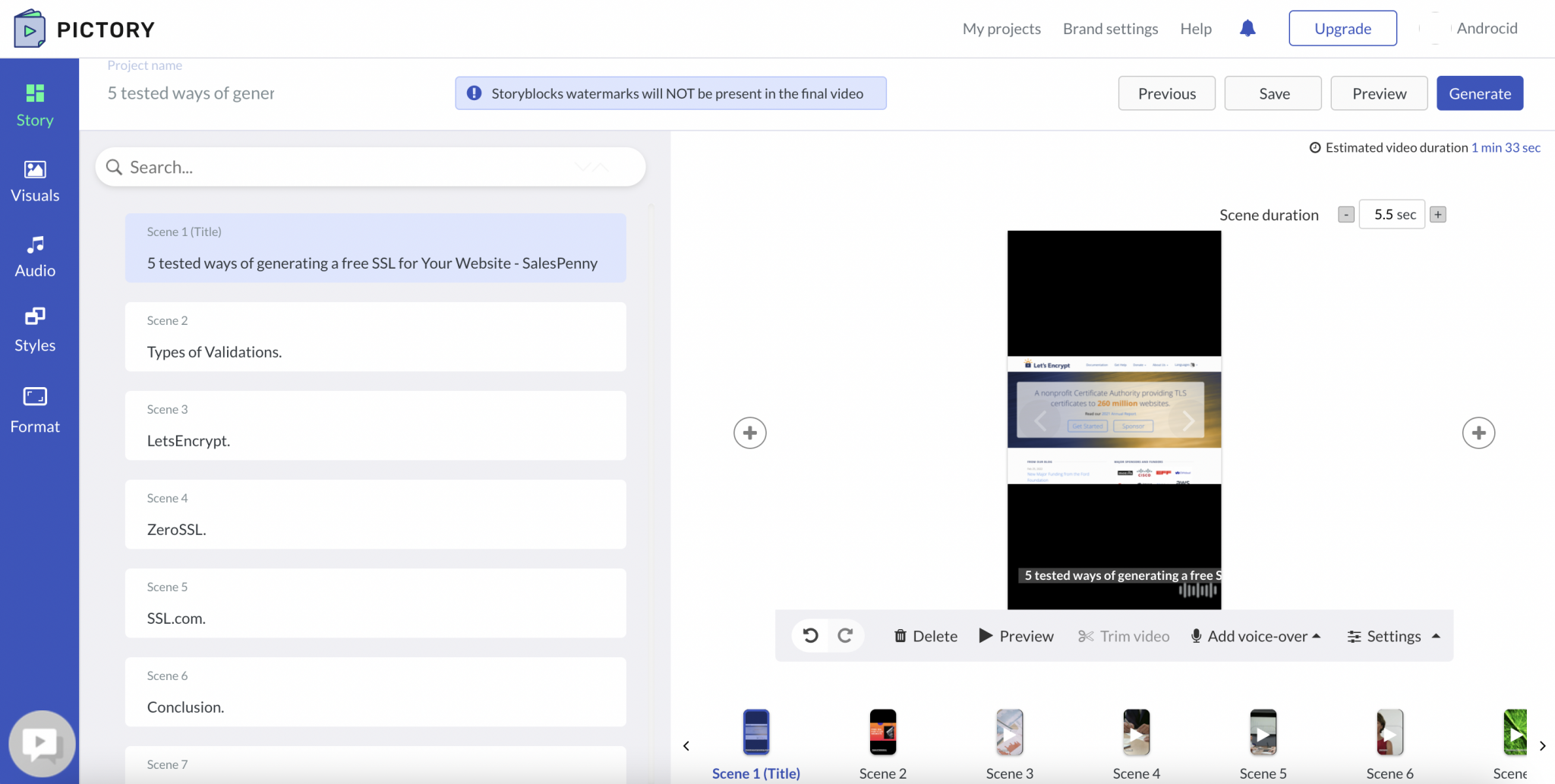
Task: Open the notifications bell
Action: 1247,29
